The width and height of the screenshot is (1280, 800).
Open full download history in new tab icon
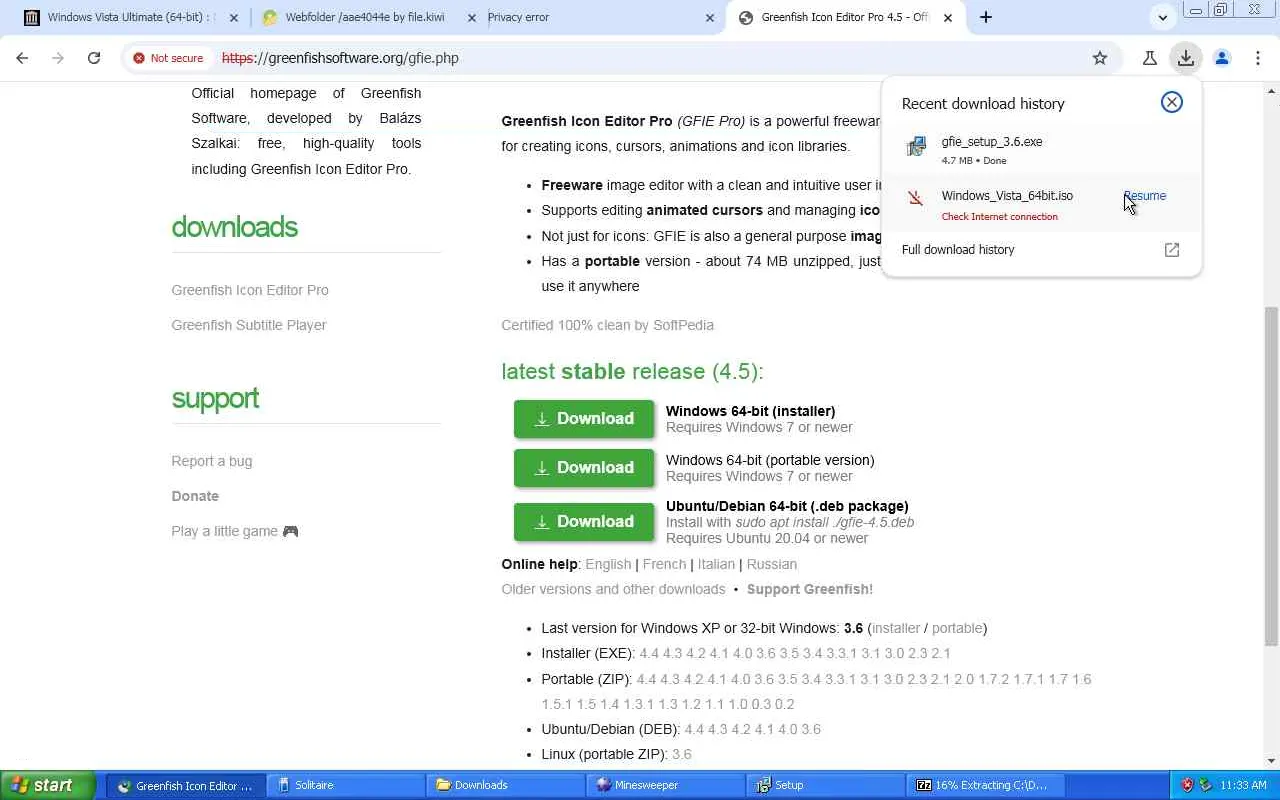1172,250
